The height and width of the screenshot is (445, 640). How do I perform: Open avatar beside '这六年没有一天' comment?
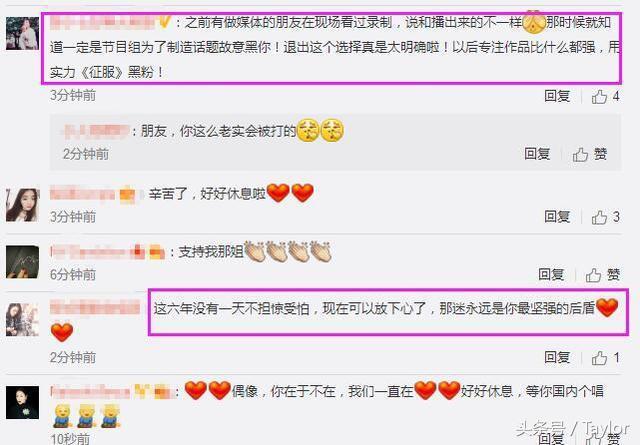pyautogui.click(x=22, y=320)
